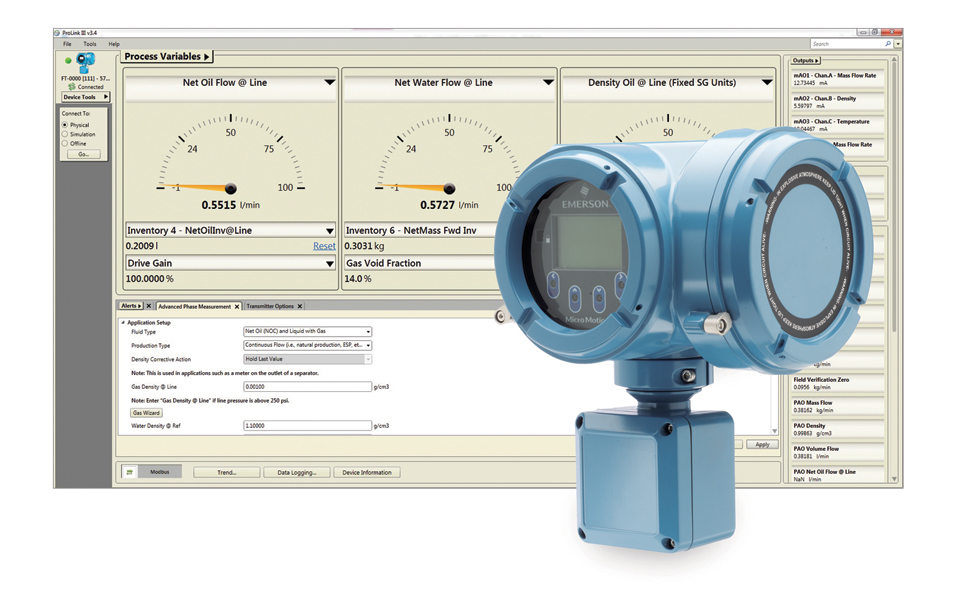The height and width of the screenshot is (600, 956).
Task: Click the transmitter device icon in the sidebar
Action: click(x=85, y=63)
